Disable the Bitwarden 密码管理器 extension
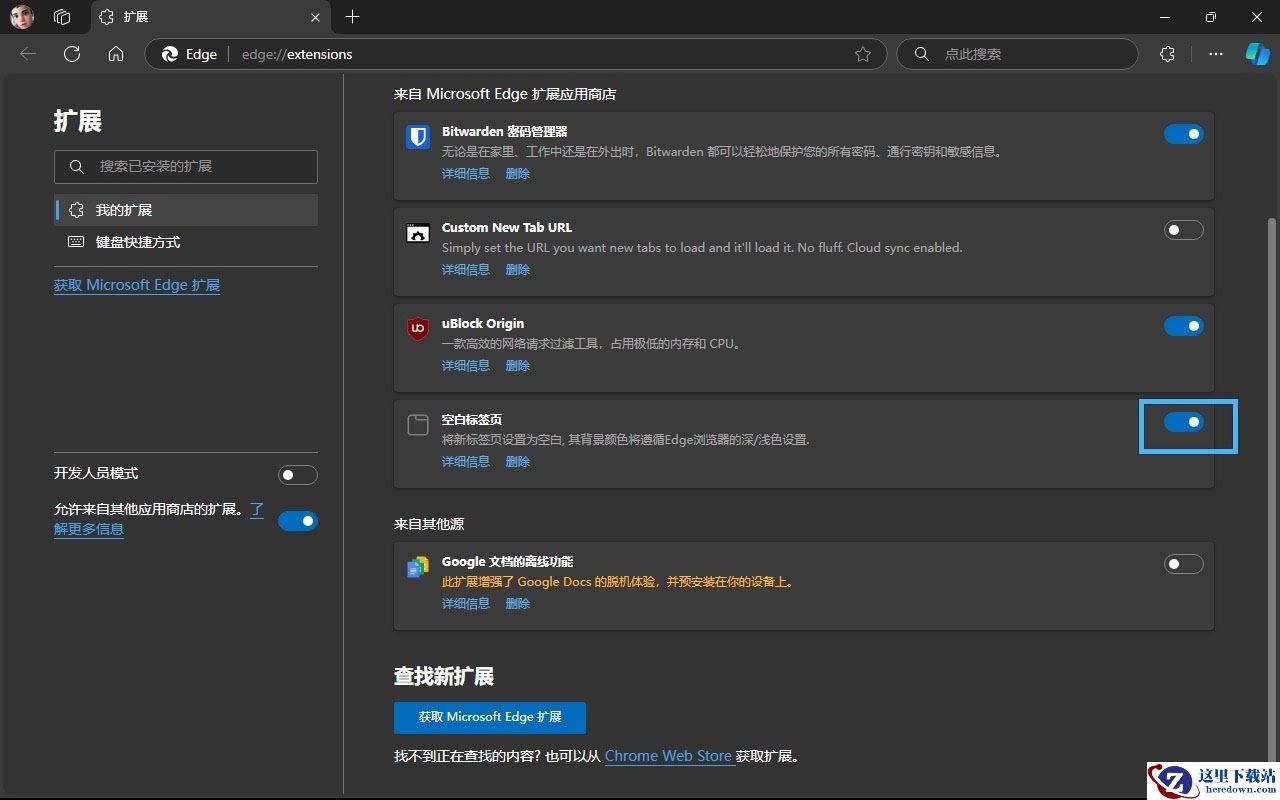Image resolution: width=1280 pixels, height=800 pixels. [1184, 134]
